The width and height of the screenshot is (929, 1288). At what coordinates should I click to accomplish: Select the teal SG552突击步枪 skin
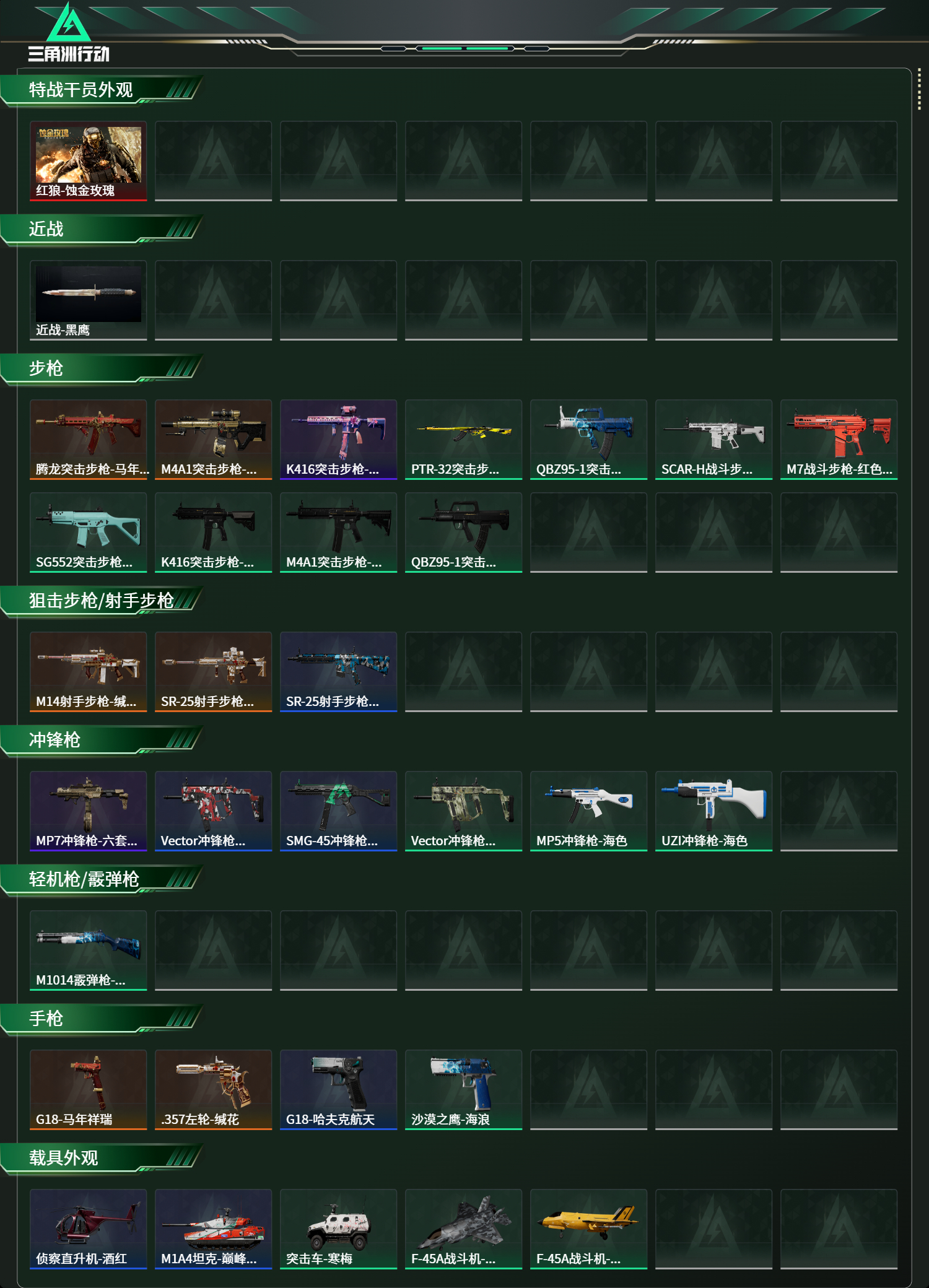(89, 533)
